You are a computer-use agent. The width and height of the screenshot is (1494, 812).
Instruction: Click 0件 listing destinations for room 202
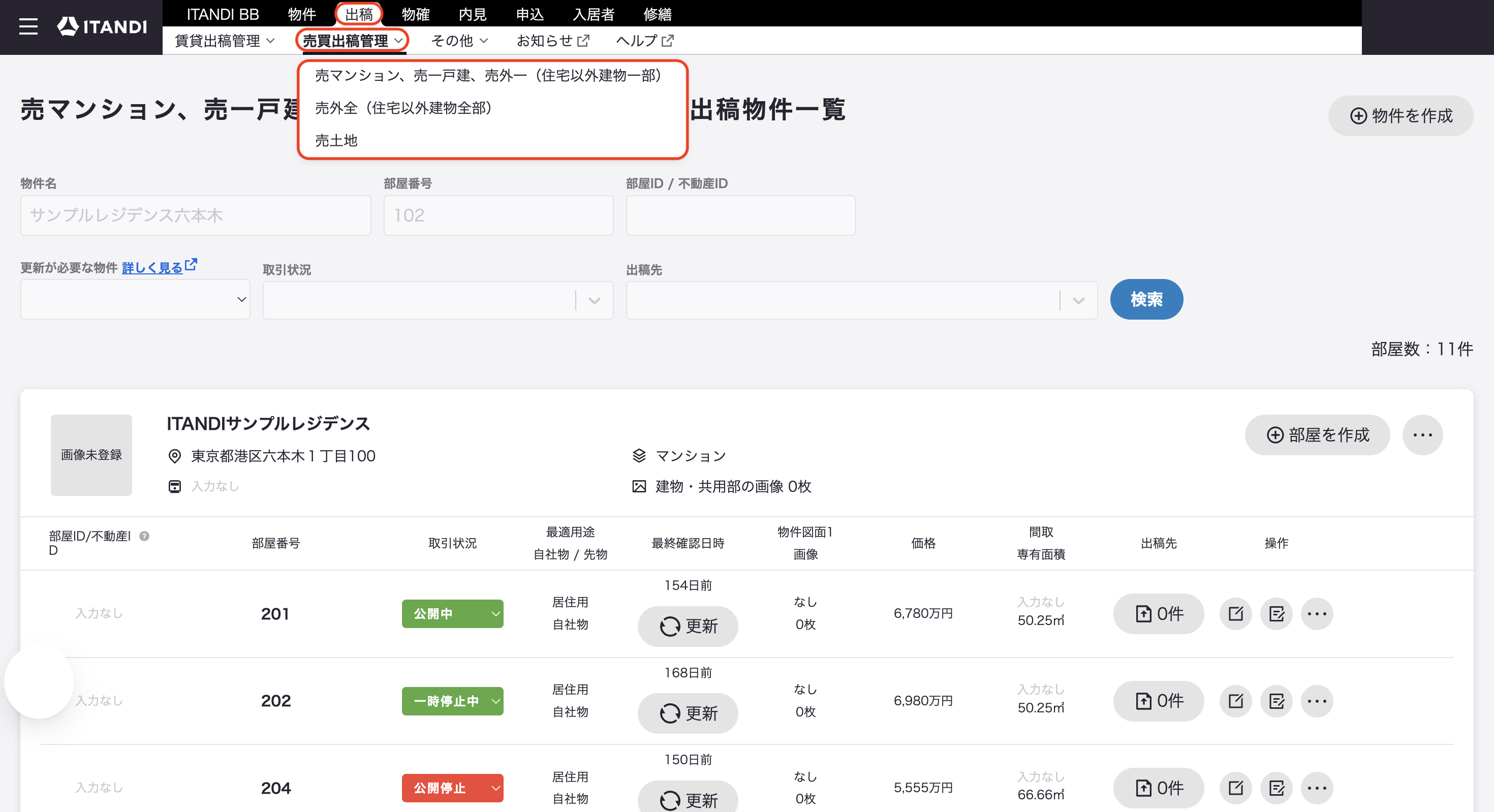[x=1158, y=701]
